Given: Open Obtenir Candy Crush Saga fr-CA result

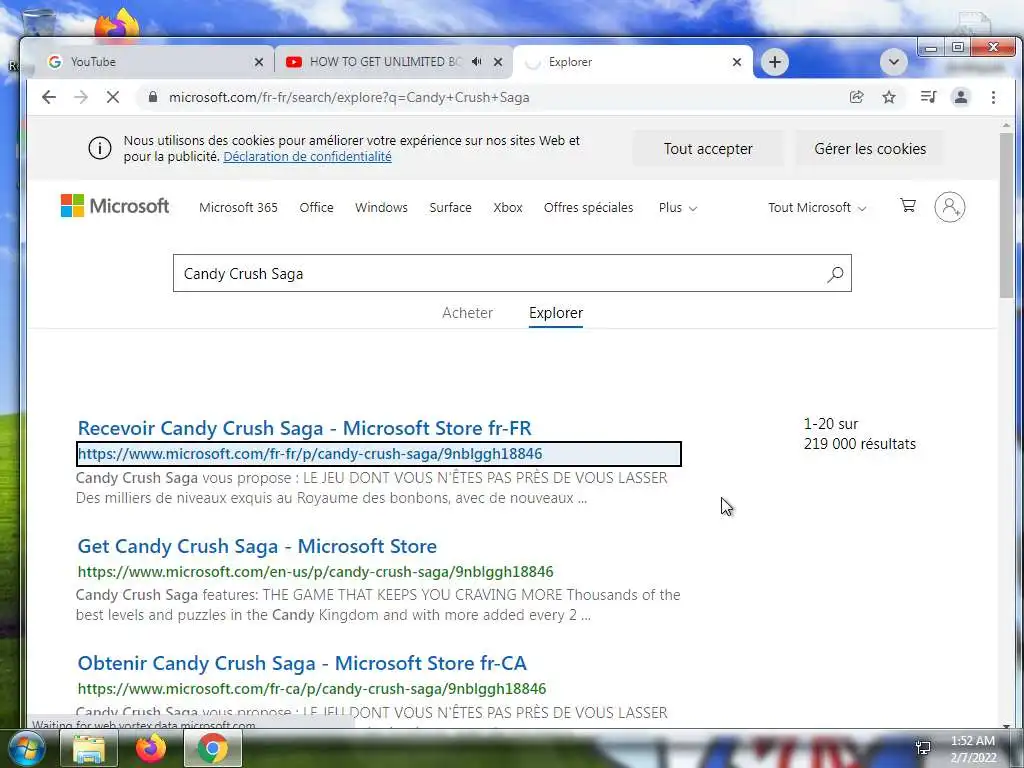Looking at the screenshot, I should (x=302, y=664).
